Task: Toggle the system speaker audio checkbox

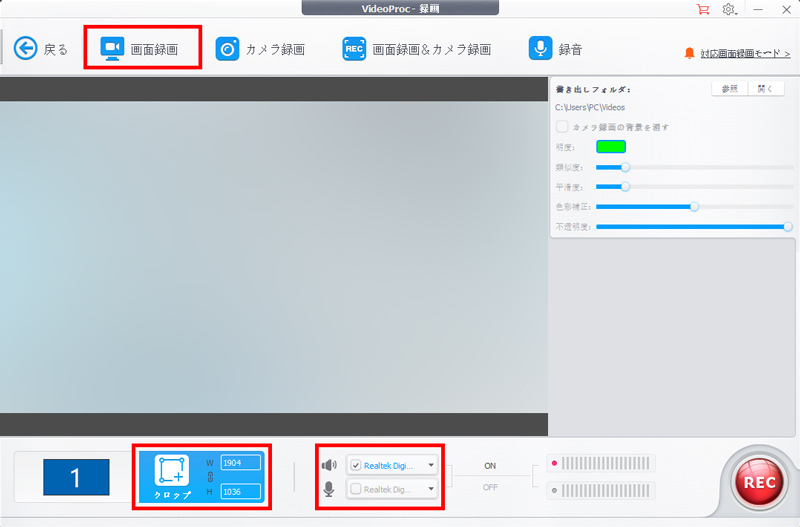Action: (356, 465)
